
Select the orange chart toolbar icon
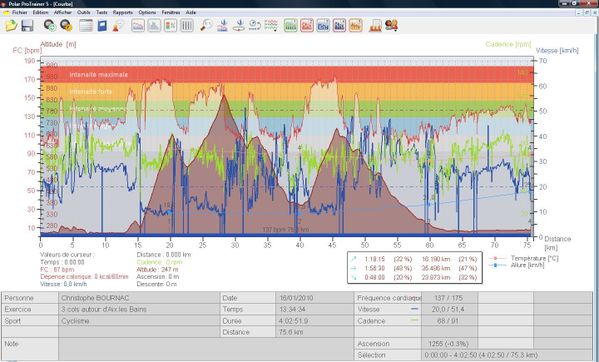[355, 26]
